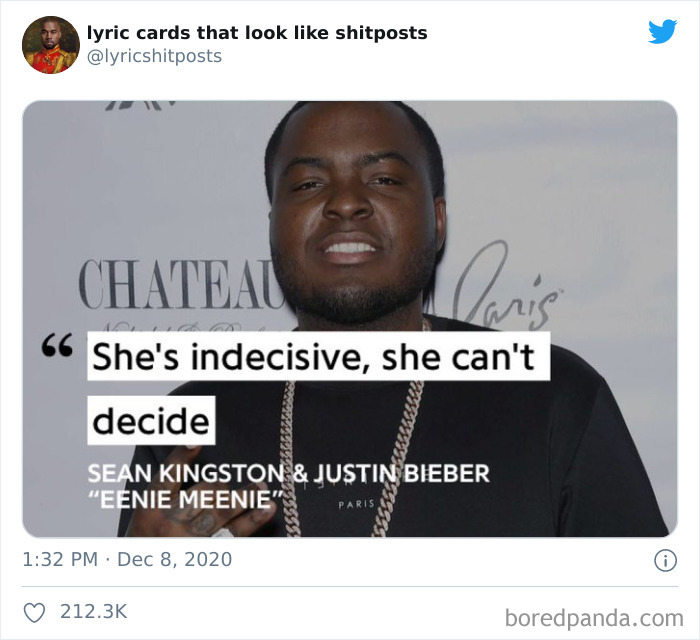Open the boredpanda.com watermark link
The width and height of the screenshot is (700, 640).
pos(594,619)
